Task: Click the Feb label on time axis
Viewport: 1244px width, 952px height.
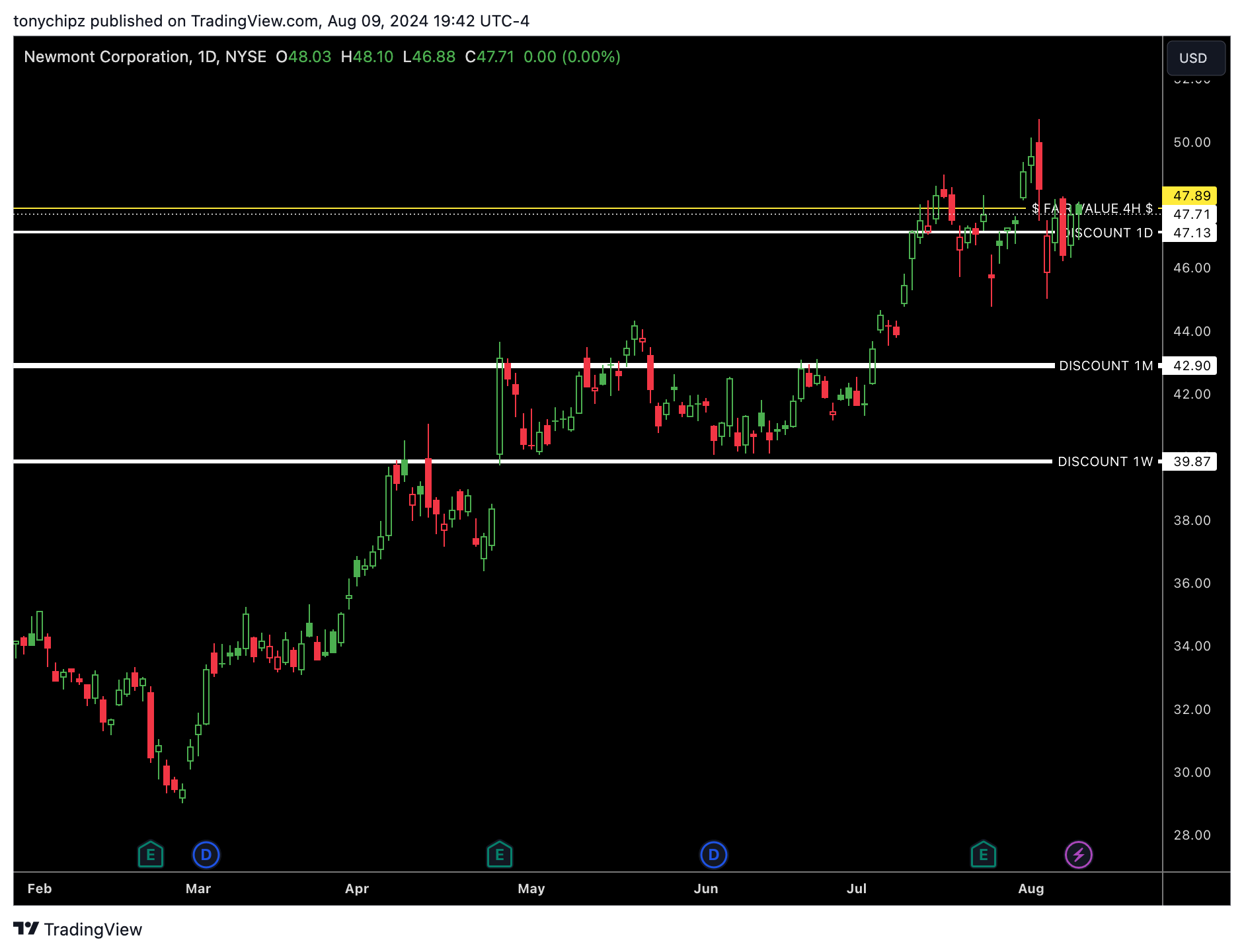Action: point(40,889)
